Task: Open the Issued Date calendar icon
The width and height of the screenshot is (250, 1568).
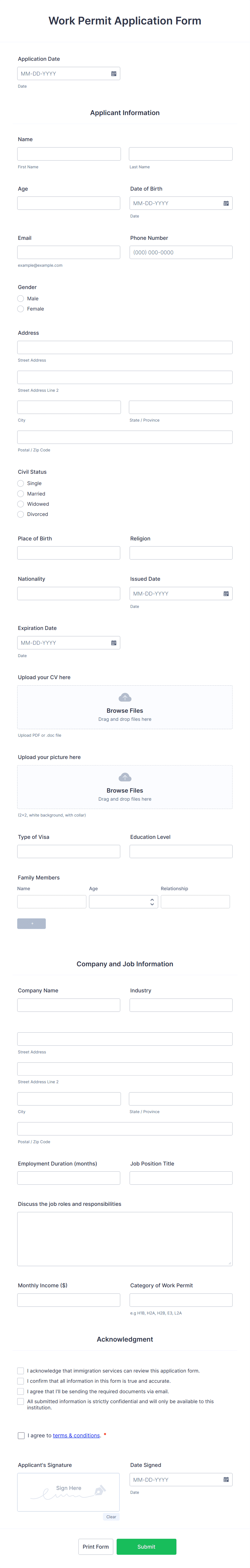Action: click(x=226, y=593)
